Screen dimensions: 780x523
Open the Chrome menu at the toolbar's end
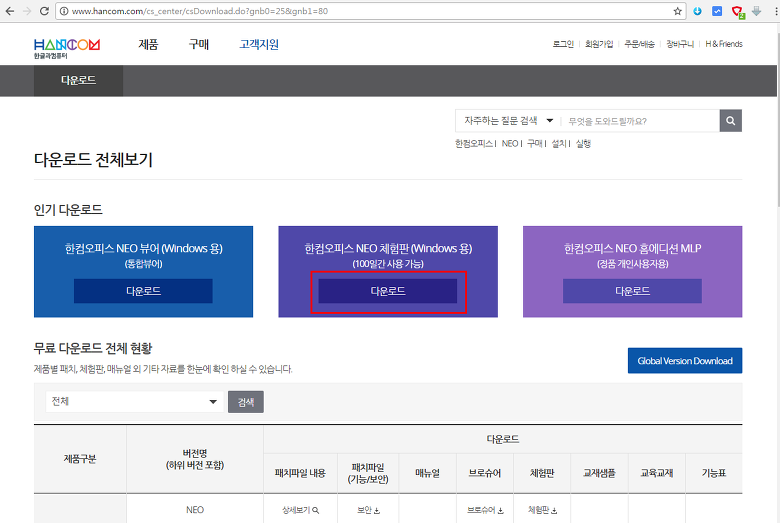(x=776, y=11)
